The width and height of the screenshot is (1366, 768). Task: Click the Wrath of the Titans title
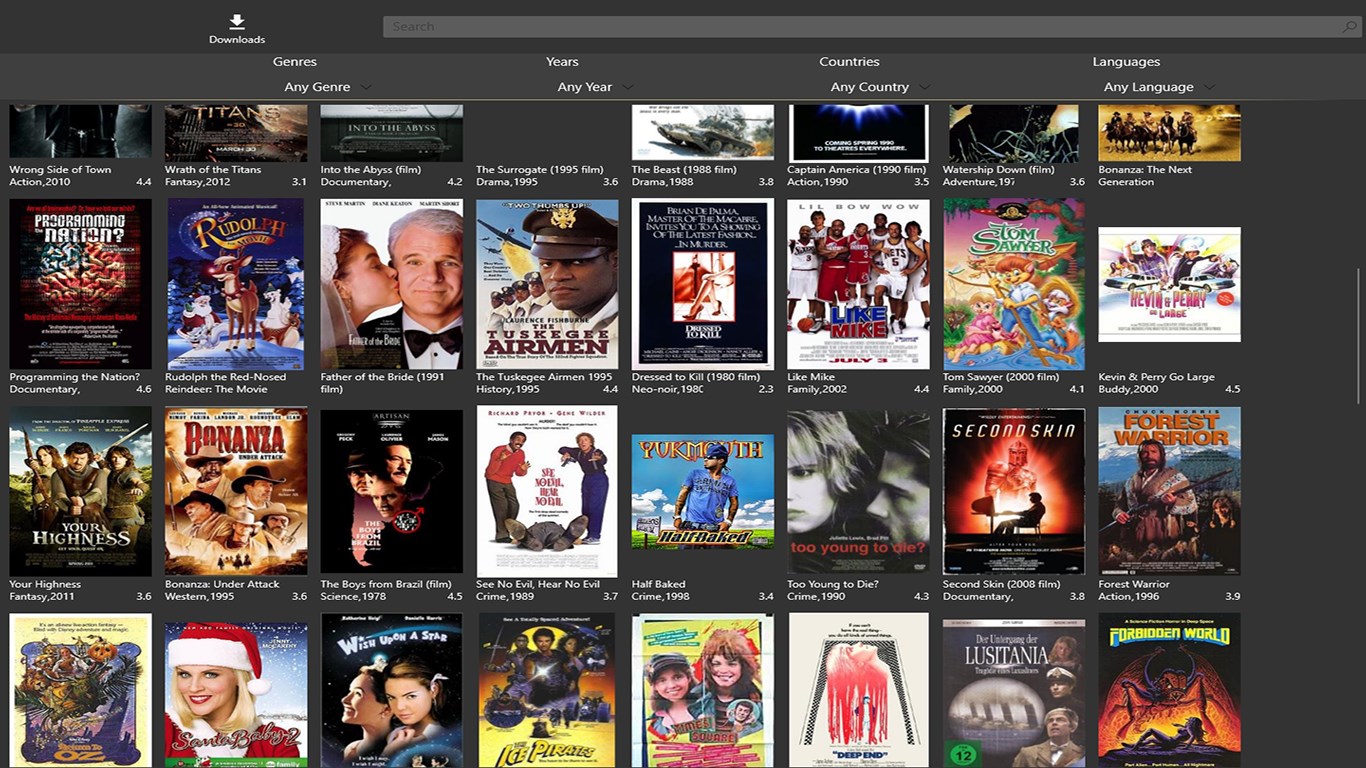click(212, 170)
